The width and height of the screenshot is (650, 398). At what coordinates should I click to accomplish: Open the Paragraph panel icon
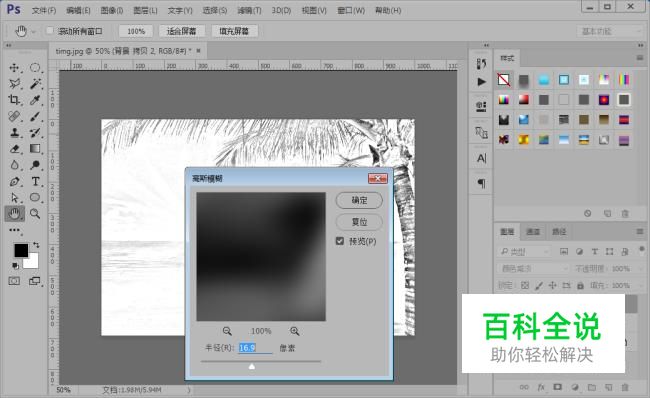pyautogui.click(x=481, y=183)
